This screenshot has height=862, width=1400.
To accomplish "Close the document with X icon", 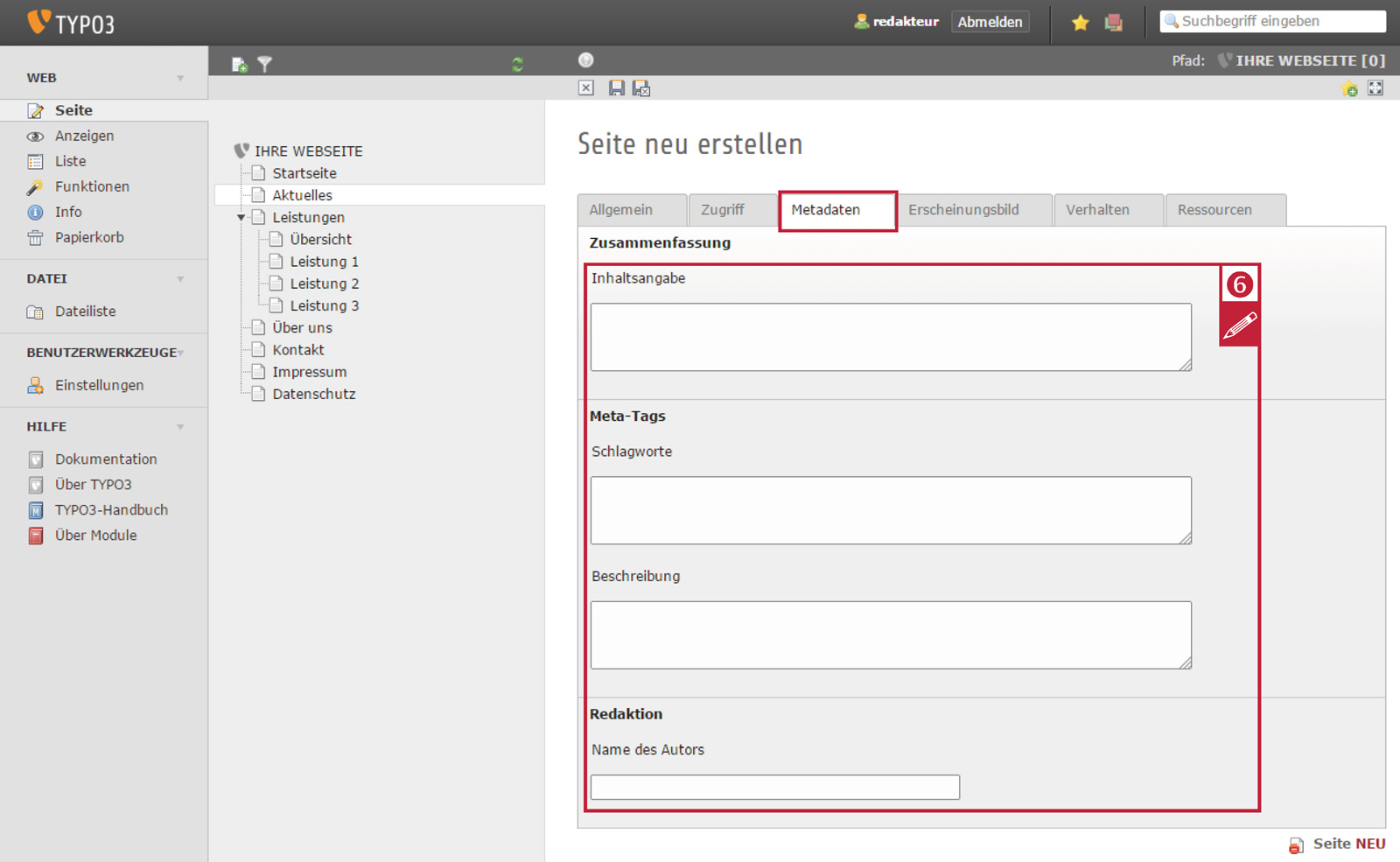I will tap(586, 88).
